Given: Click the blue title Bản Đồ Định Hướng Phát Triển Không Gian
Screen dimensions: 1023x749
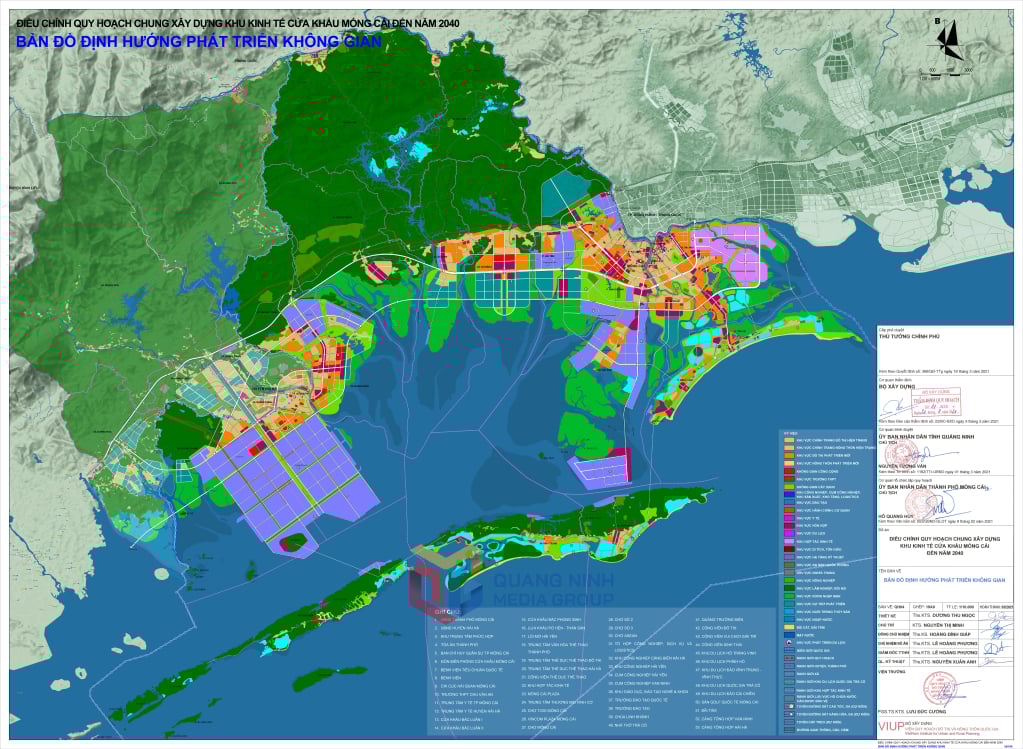Looking at the screenshot, I should pos(199,41).
